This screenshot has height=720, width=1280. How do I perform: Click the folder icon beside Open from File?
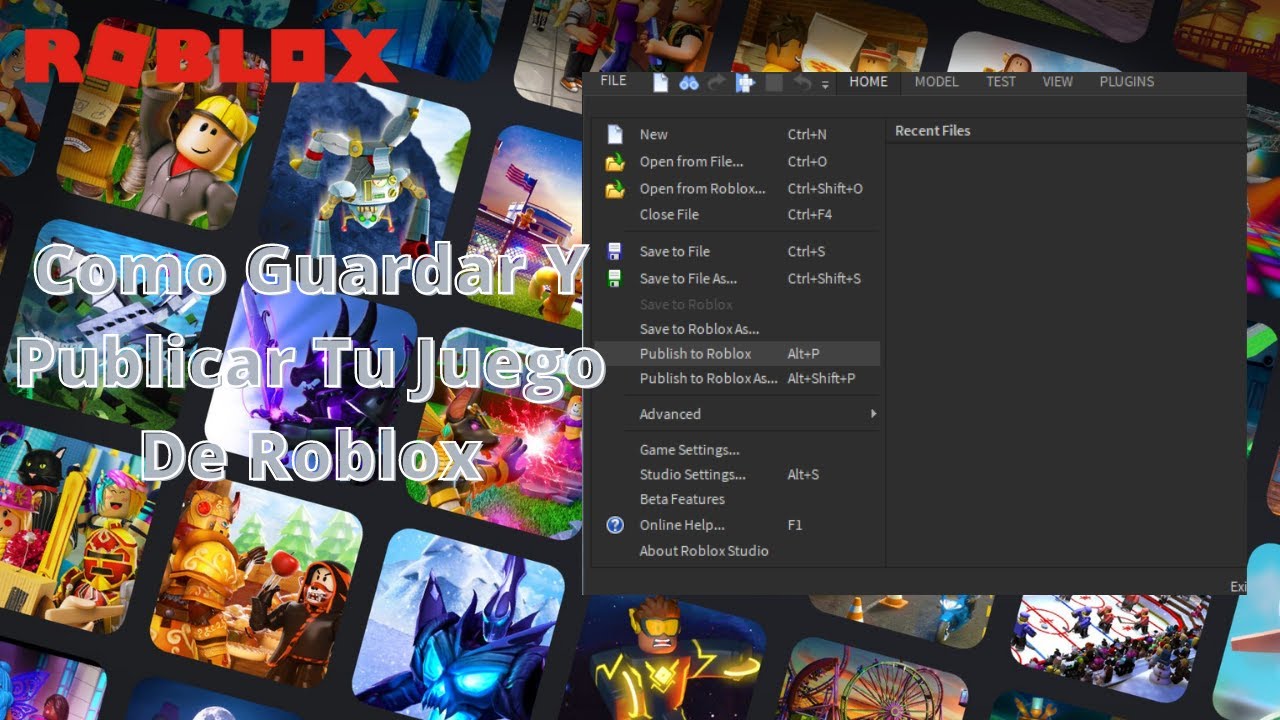(615, 162)
